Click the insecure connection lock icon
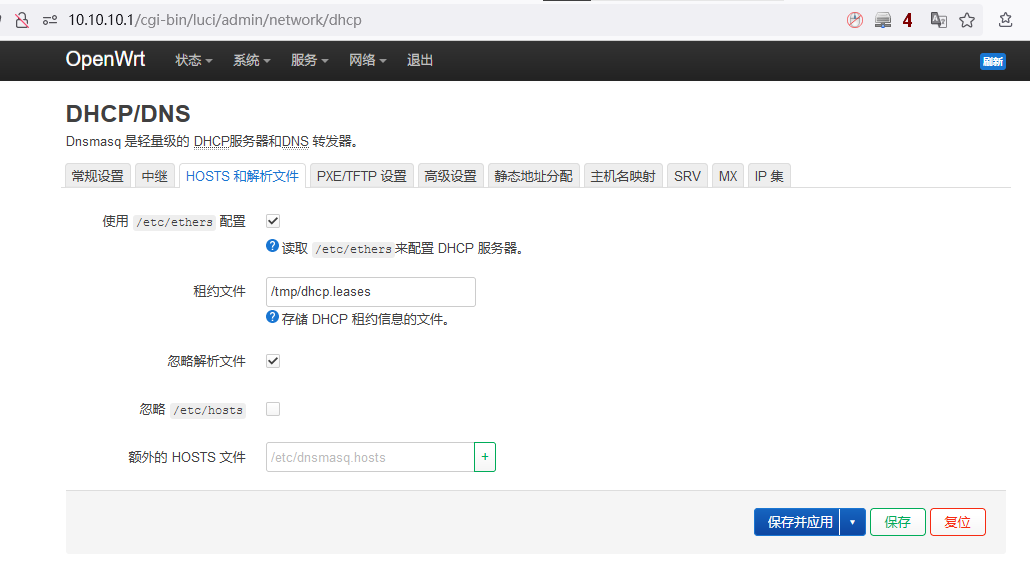 click(x=22, y=20)
